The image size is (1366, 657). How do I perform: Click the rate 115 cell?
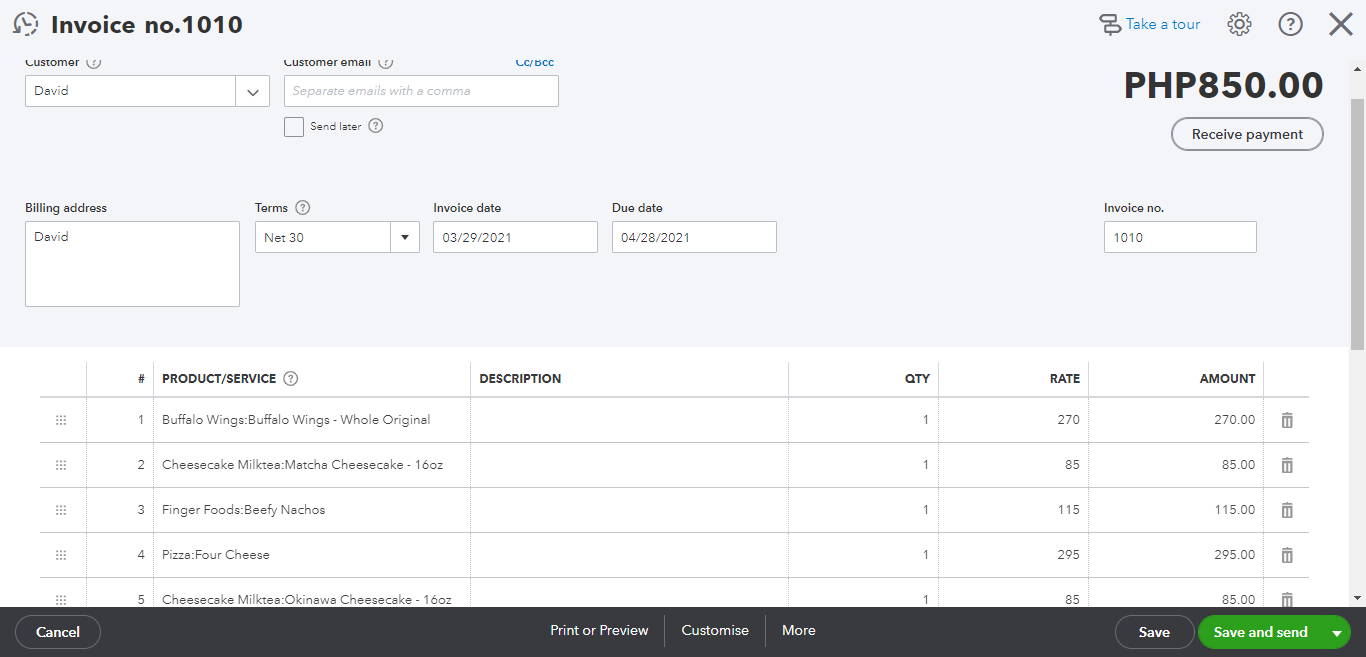click(1014, 510)
